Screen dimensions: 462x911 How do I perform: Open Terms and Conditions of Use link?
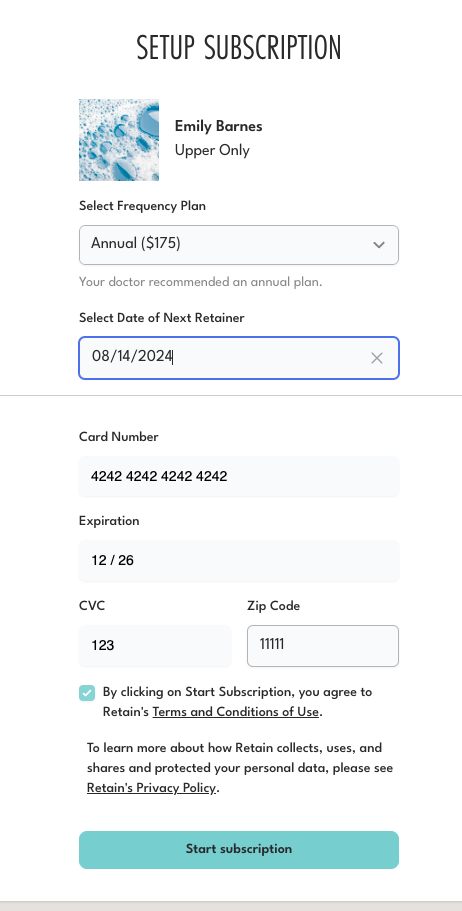(236, 712)
